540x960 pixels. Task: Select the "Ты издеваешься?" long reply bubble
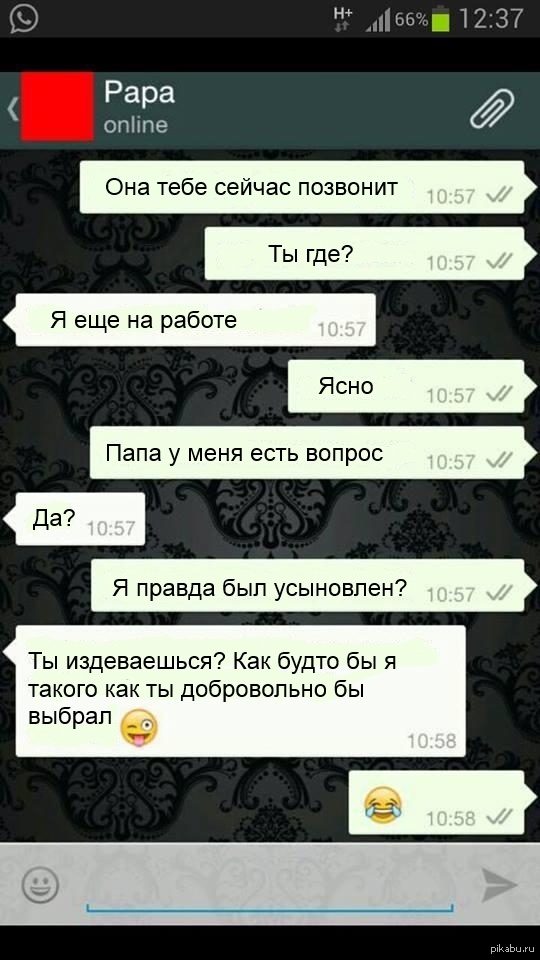point(238,691)
